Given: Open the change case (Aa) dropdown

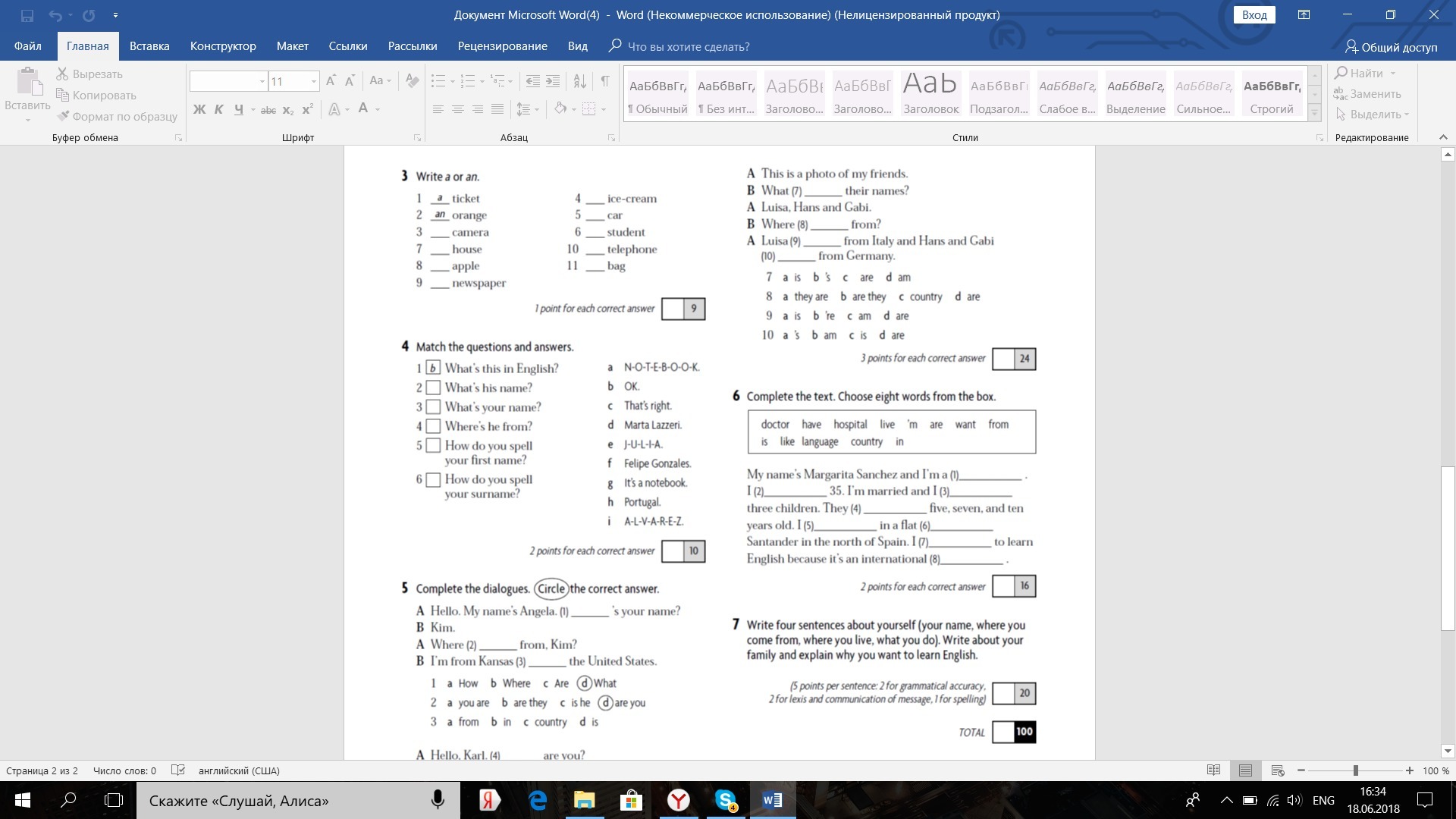Looking at the screenshot, I should [380, 81].
